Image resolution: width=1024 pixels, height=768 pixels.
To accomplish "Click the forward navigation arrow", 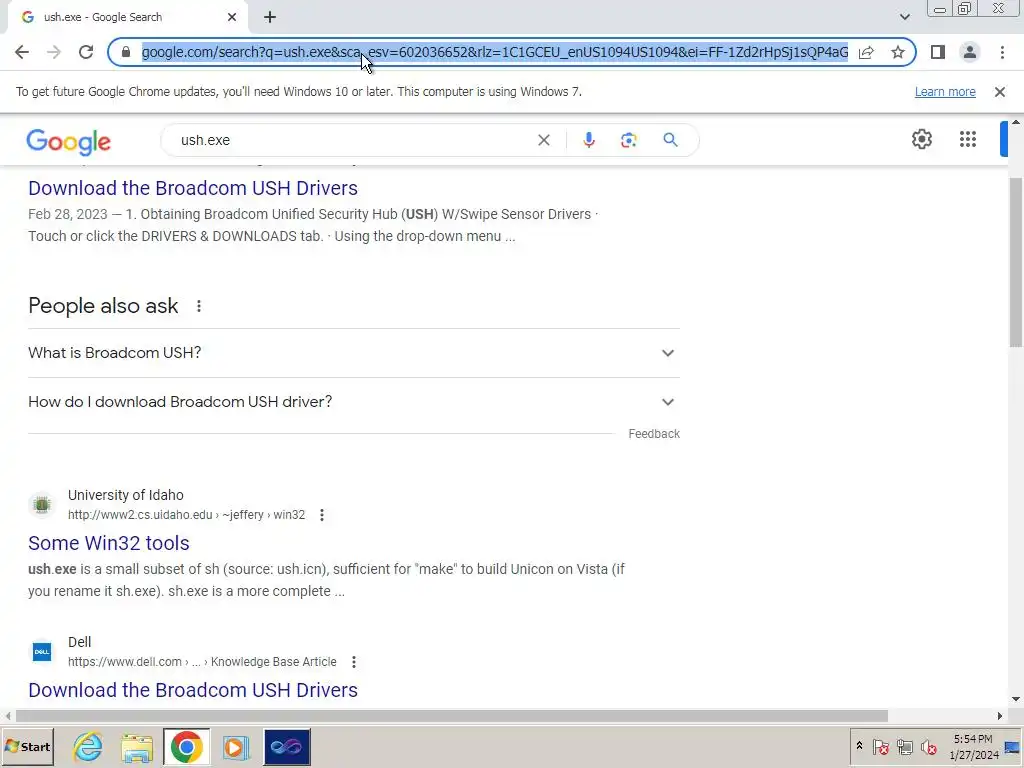I will (54, 52).
